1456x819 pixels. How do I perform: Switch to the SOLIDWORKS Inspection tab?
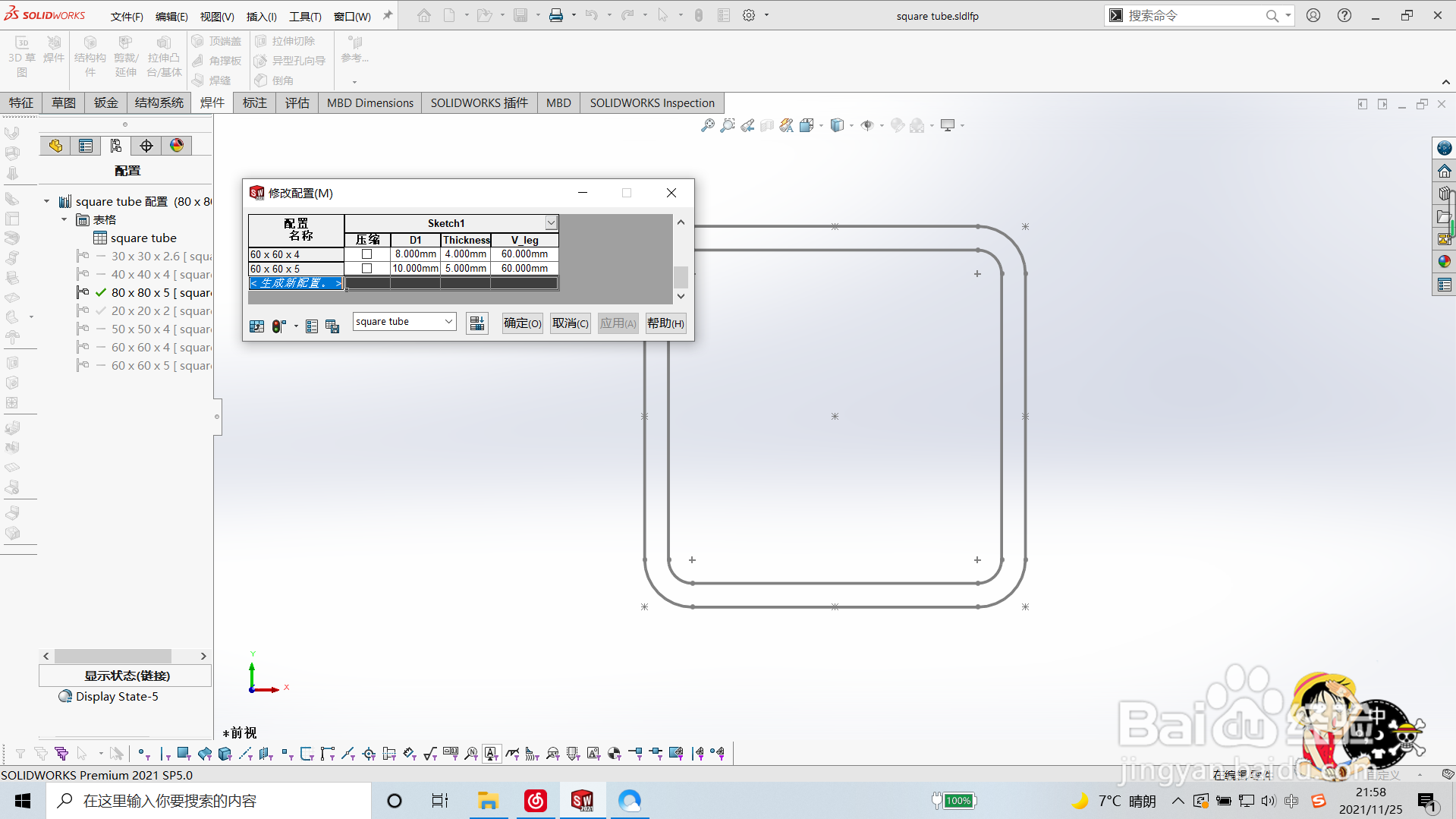pos(653,102)
